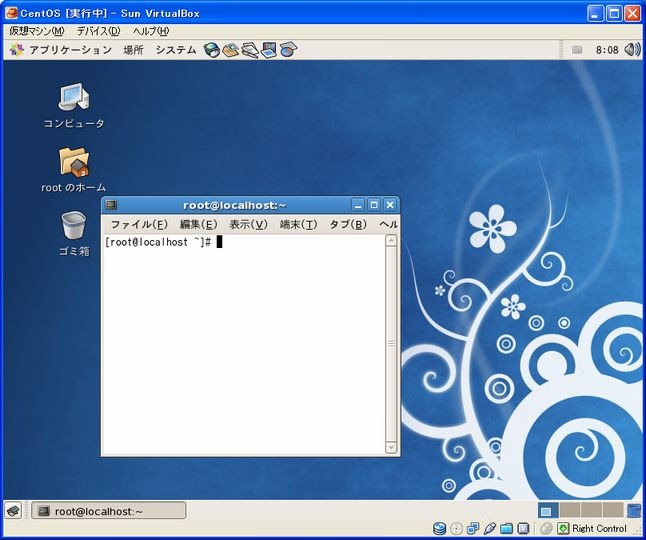Click the VirtualBox shared folders status icon
Viewport: 646px width, 540px height.
(506, 528)
